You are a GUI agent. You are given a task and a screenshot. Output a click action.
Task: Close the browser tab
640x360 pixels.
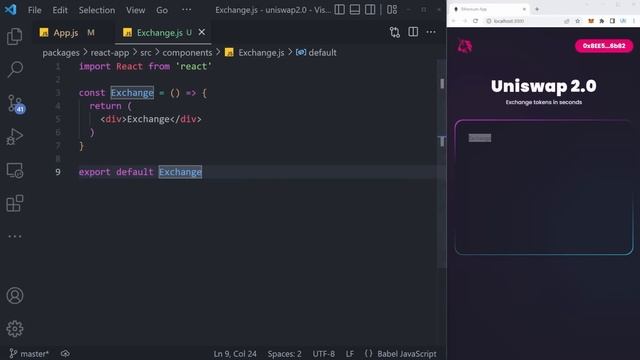click(x=524, y=9)
